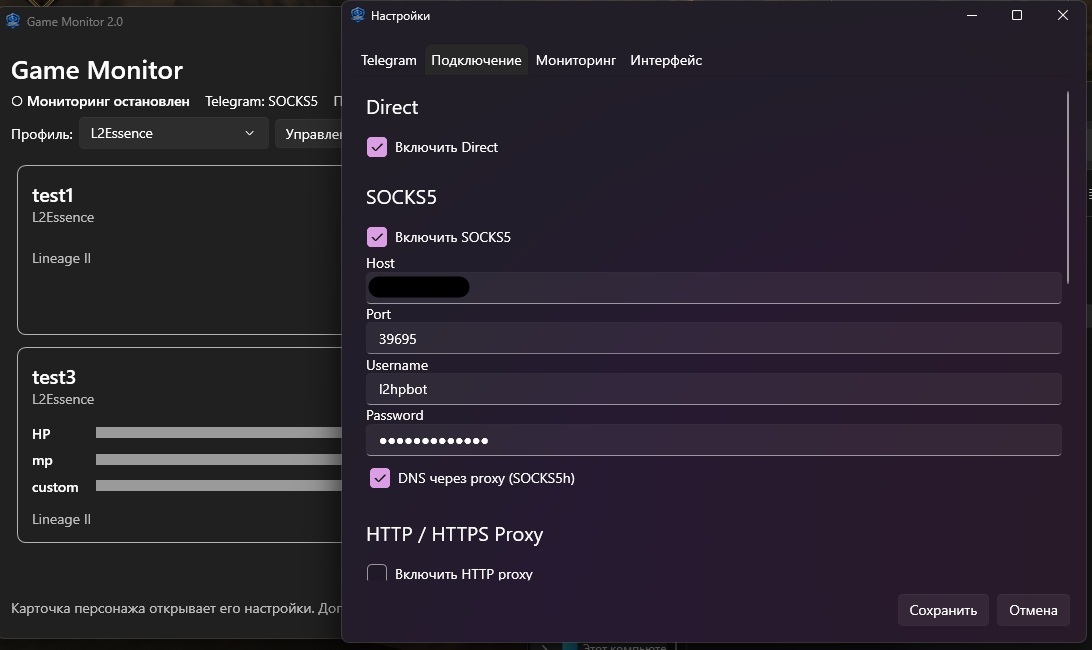Viewport: 1092px width, 650px height.
Task: Toggle the Включить SOCKS5 checkbox
Action: pos(377,237)
